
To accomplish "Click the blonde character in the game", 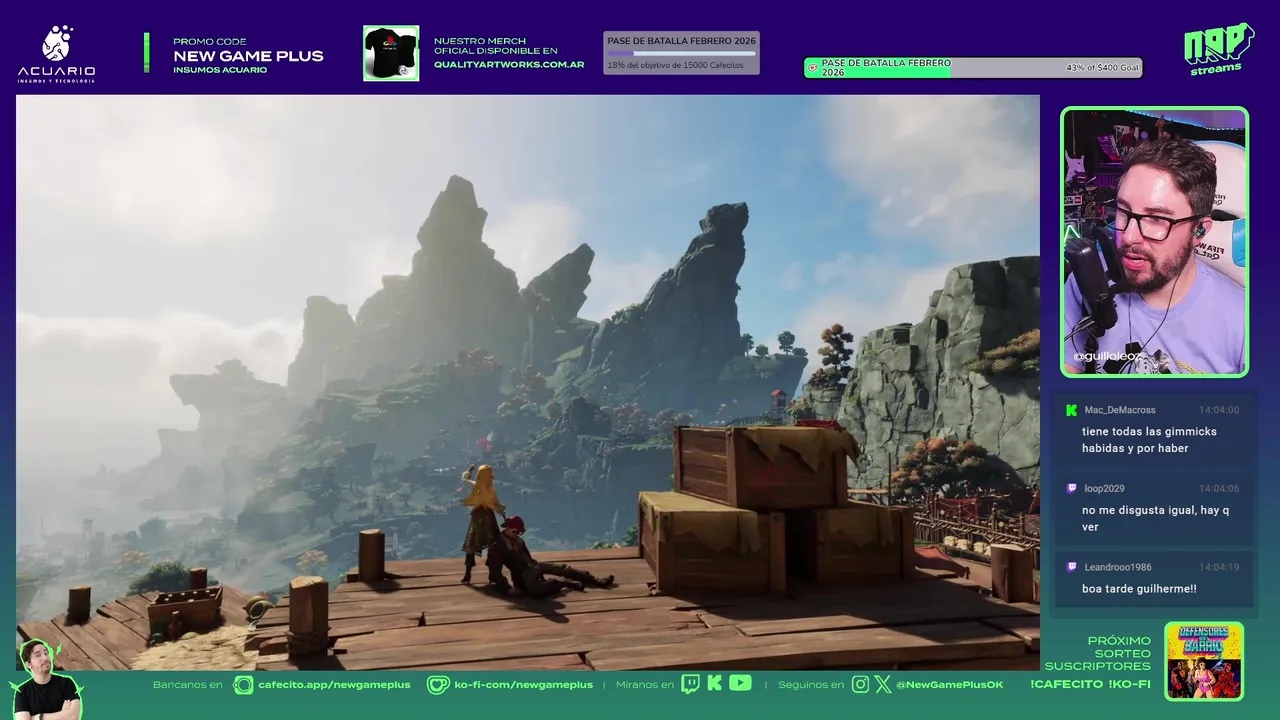I will pos(481,522).
